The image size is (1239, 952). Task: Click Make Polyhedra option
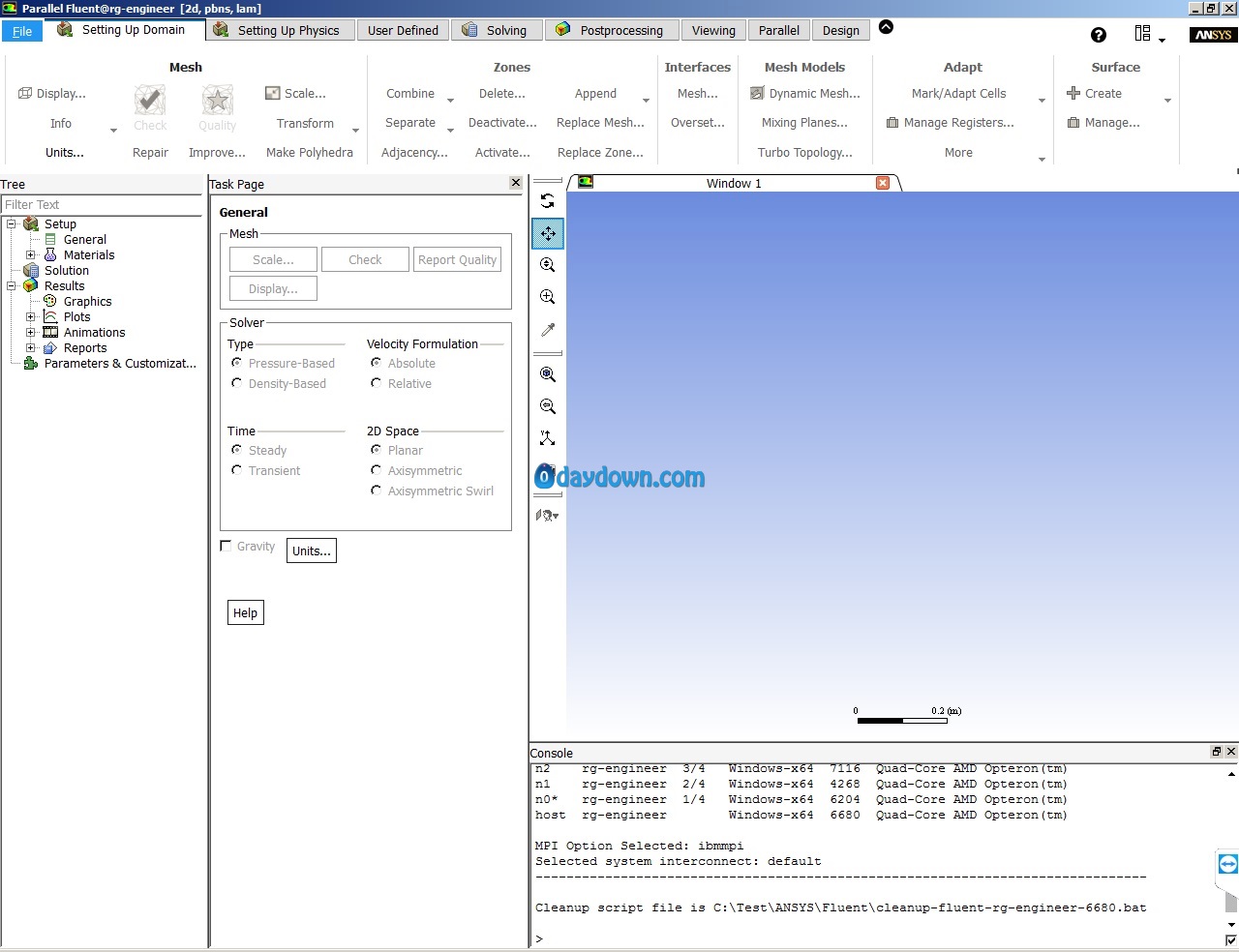310,153
